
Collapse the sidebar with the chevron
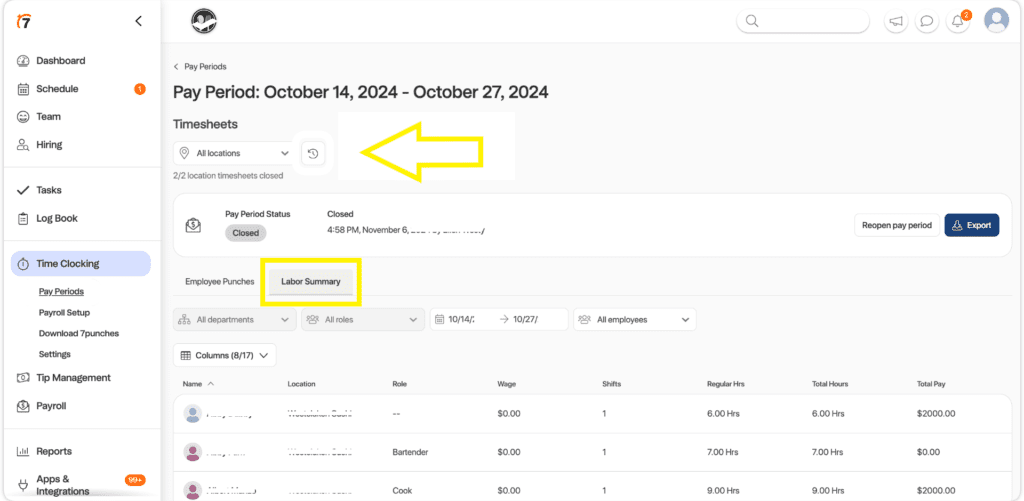138,21
